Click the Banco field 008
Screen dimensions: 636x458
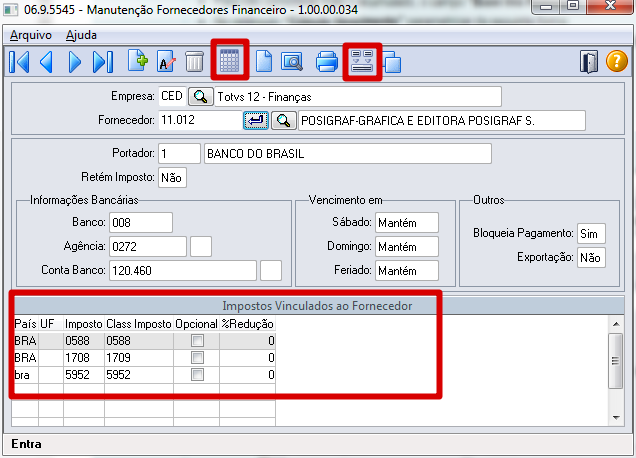click(x=141, y=223)
